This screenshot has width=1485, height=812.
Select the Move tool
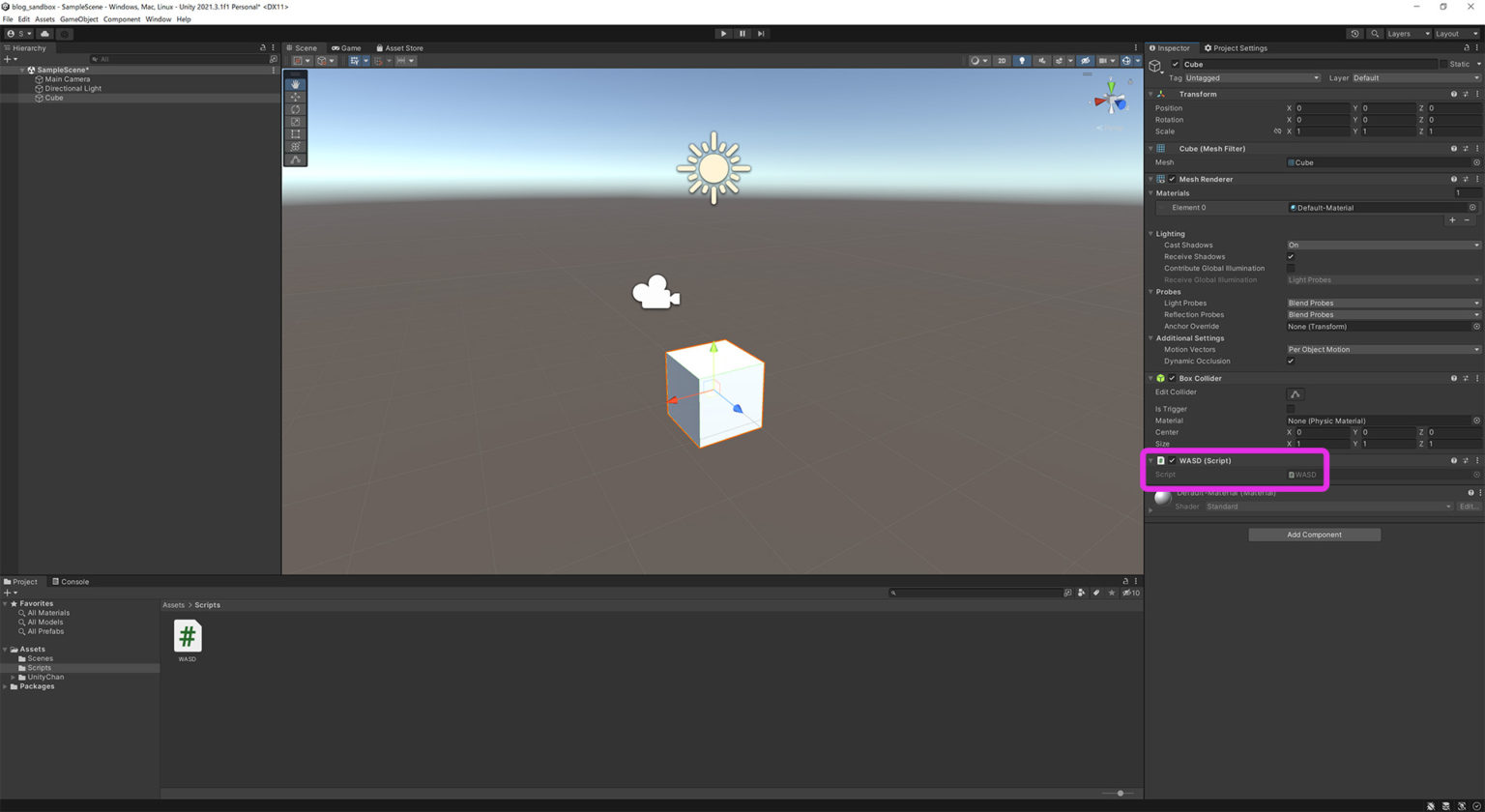[296, 97]
